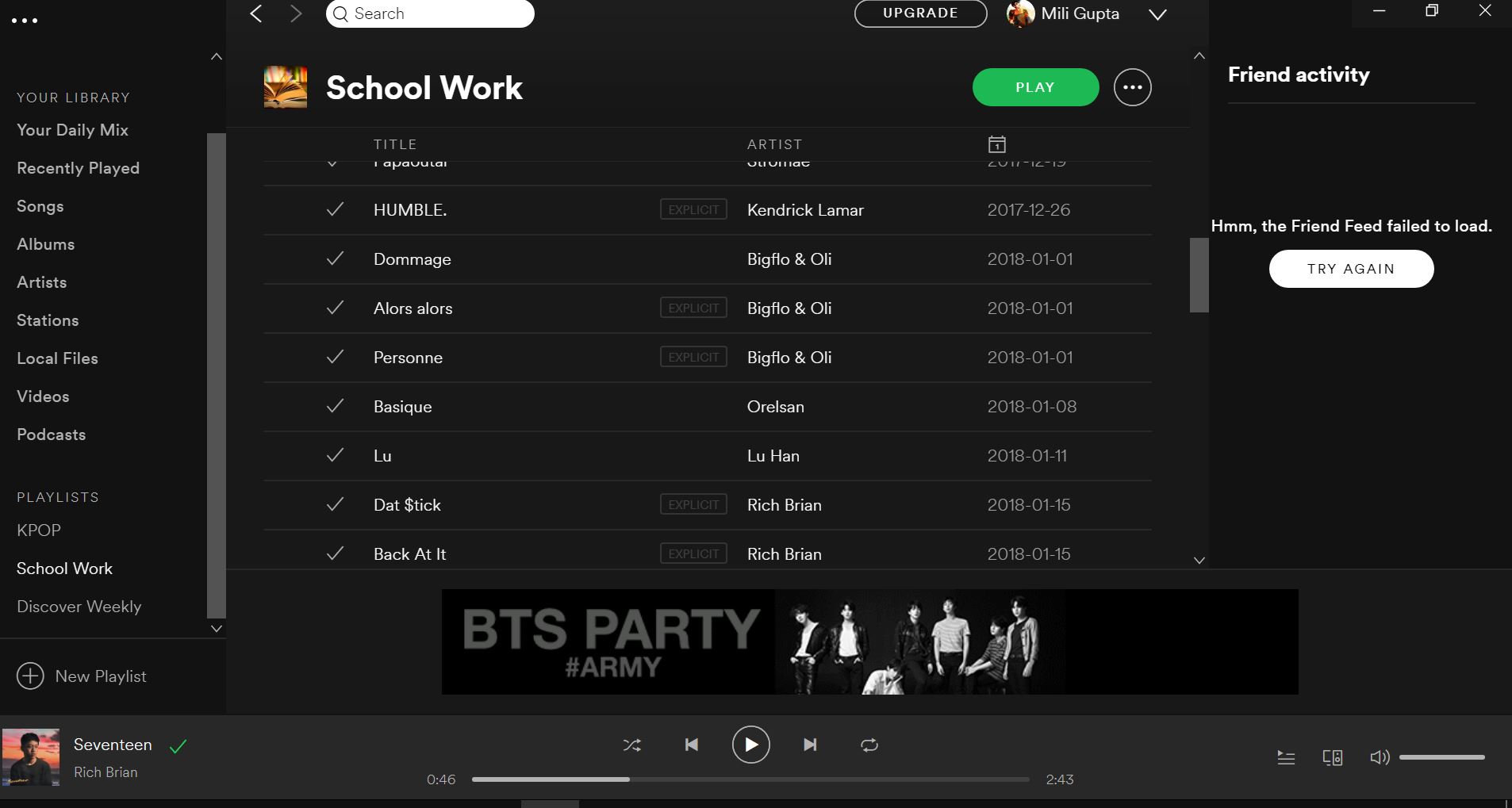Adjust the volume slider
This screenshot has height=808, width=1512.
click(x=1441, y=757)
